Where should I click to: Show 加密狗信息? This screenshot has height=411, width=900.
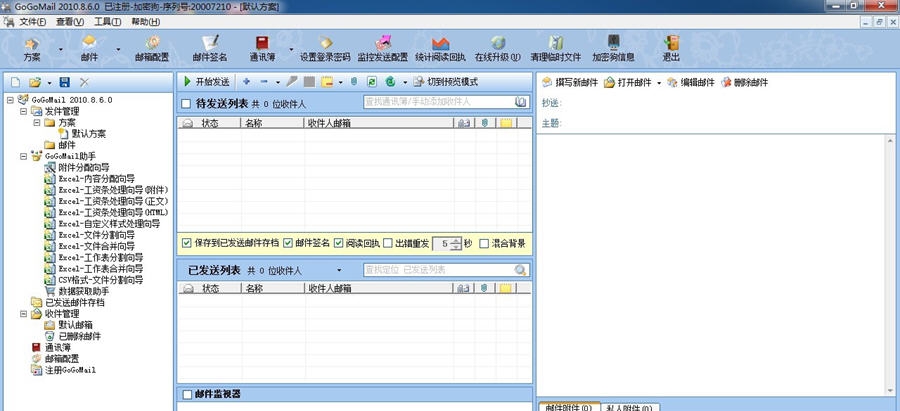(614, 48)
